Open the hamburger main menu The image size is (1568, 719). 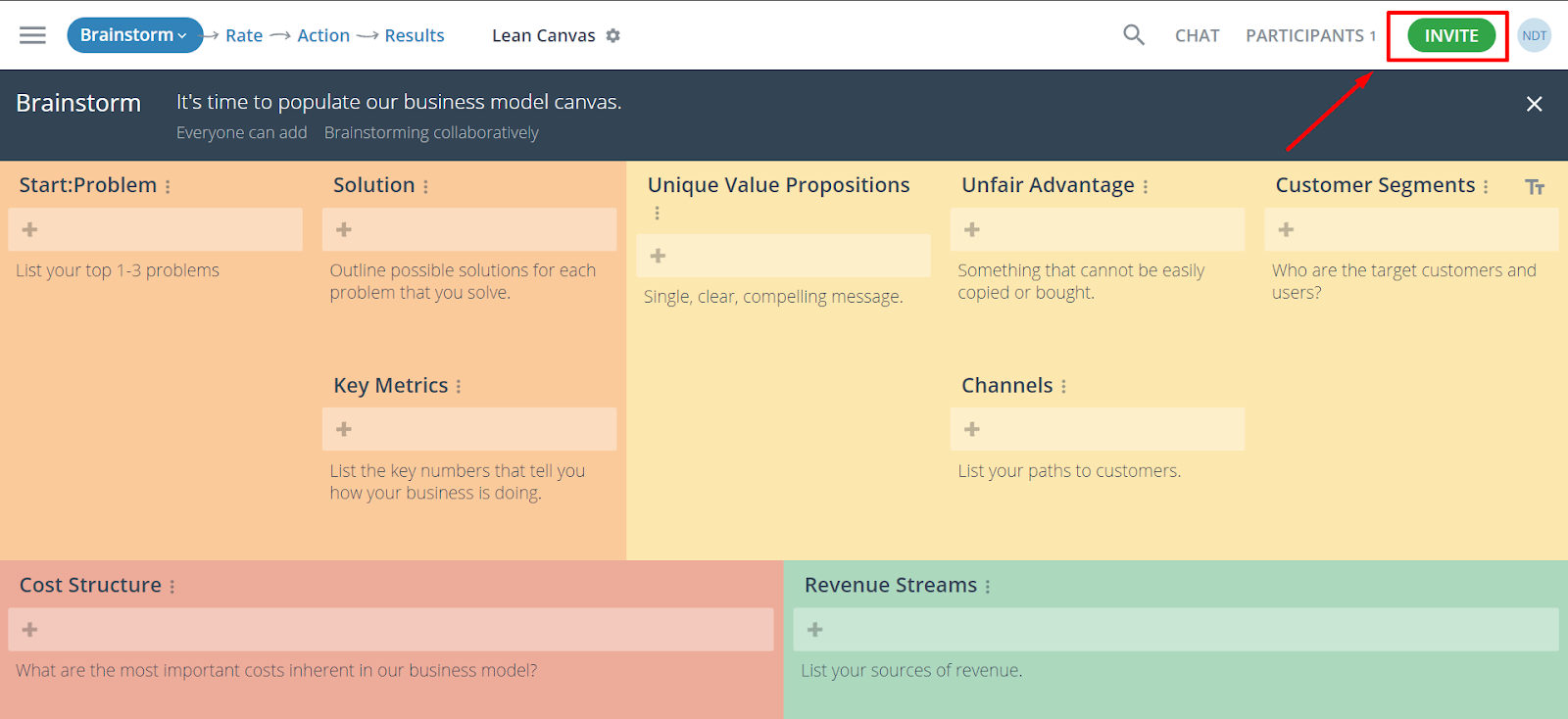32,35
